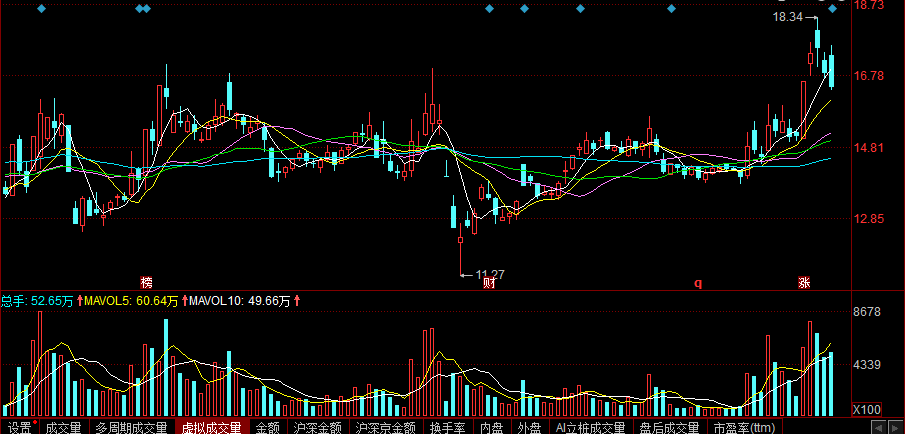Click the left arrow to show earlier indicator tabs
Screen dimensions: 905x434
click(x=877, y=428)
